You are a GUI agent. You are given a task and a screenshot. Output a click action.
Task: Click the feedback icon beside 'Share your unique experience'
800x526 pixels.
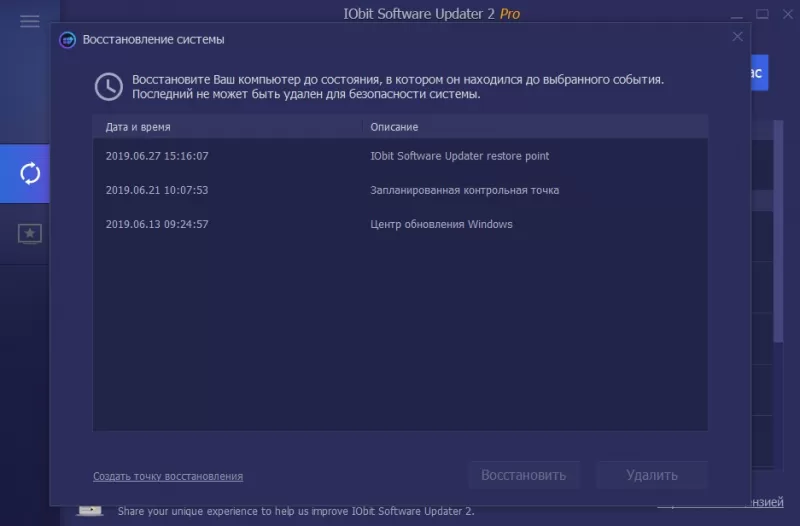(90, 510)
